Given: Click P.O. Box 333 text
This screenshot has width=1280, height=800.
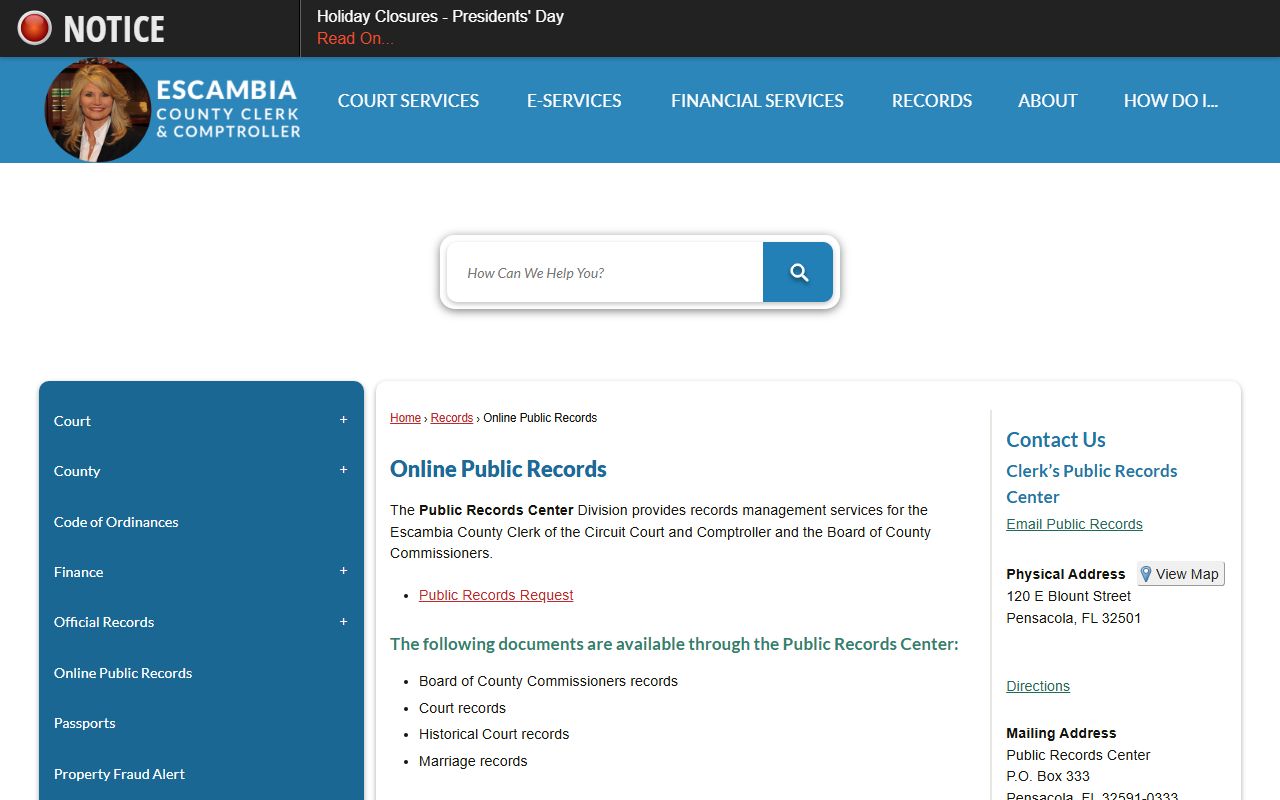Looking at the screenshot, I should (x=1048, y=776).
